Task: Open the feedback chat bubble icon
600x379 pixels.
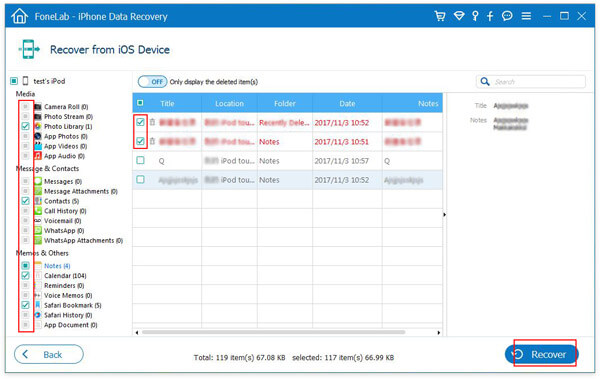Action: click(x=507, y=16)
